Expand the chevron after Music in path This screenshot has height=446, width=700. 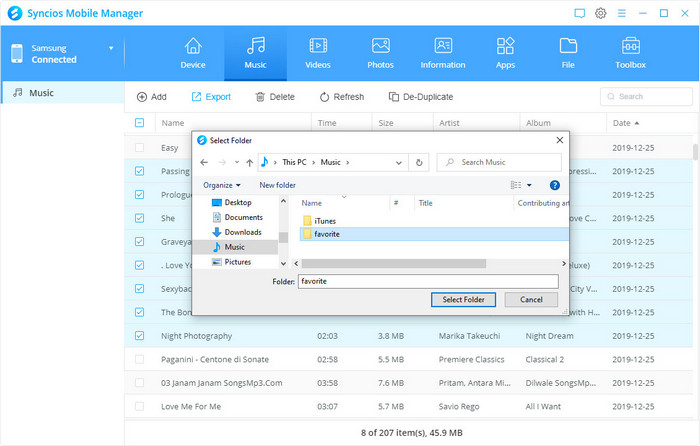(x=348, y=163)
